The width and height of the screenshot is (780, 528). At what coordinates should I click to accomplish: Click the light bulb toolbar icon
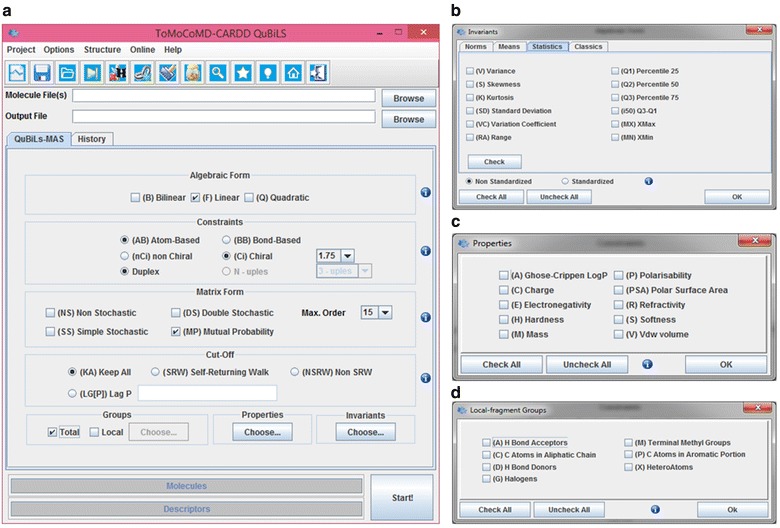(268, 73)
